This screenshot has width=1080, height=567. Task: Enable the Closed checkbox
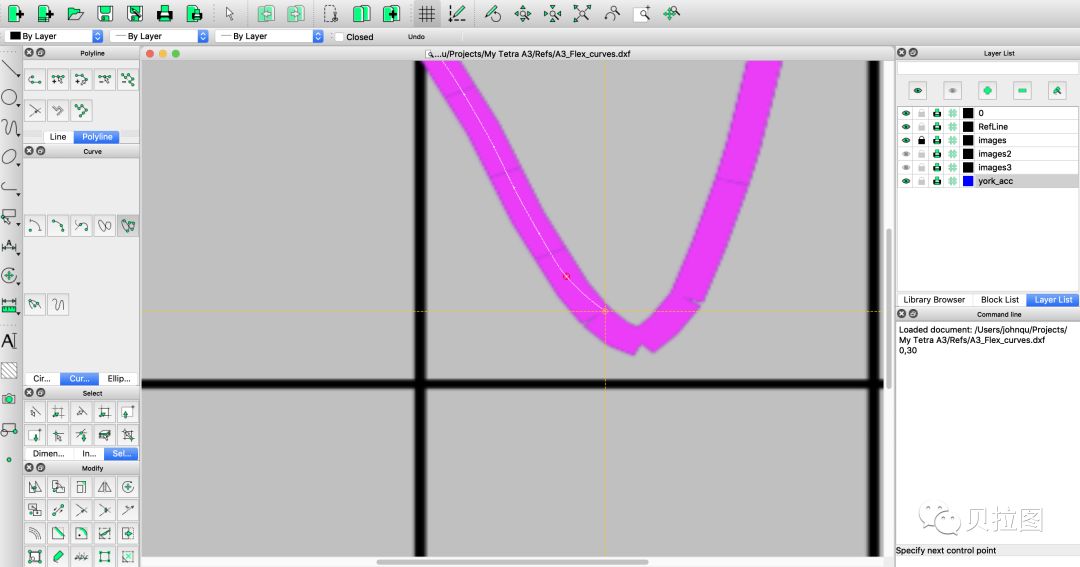click(340, 37)
